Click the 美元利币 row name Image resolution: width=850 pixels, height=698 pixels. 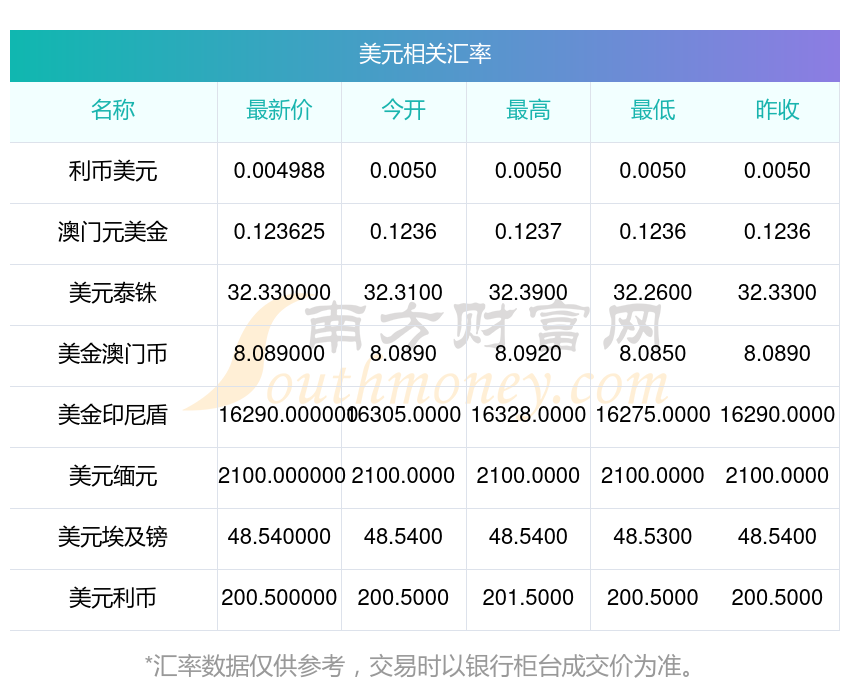click(x=113, y=598)
